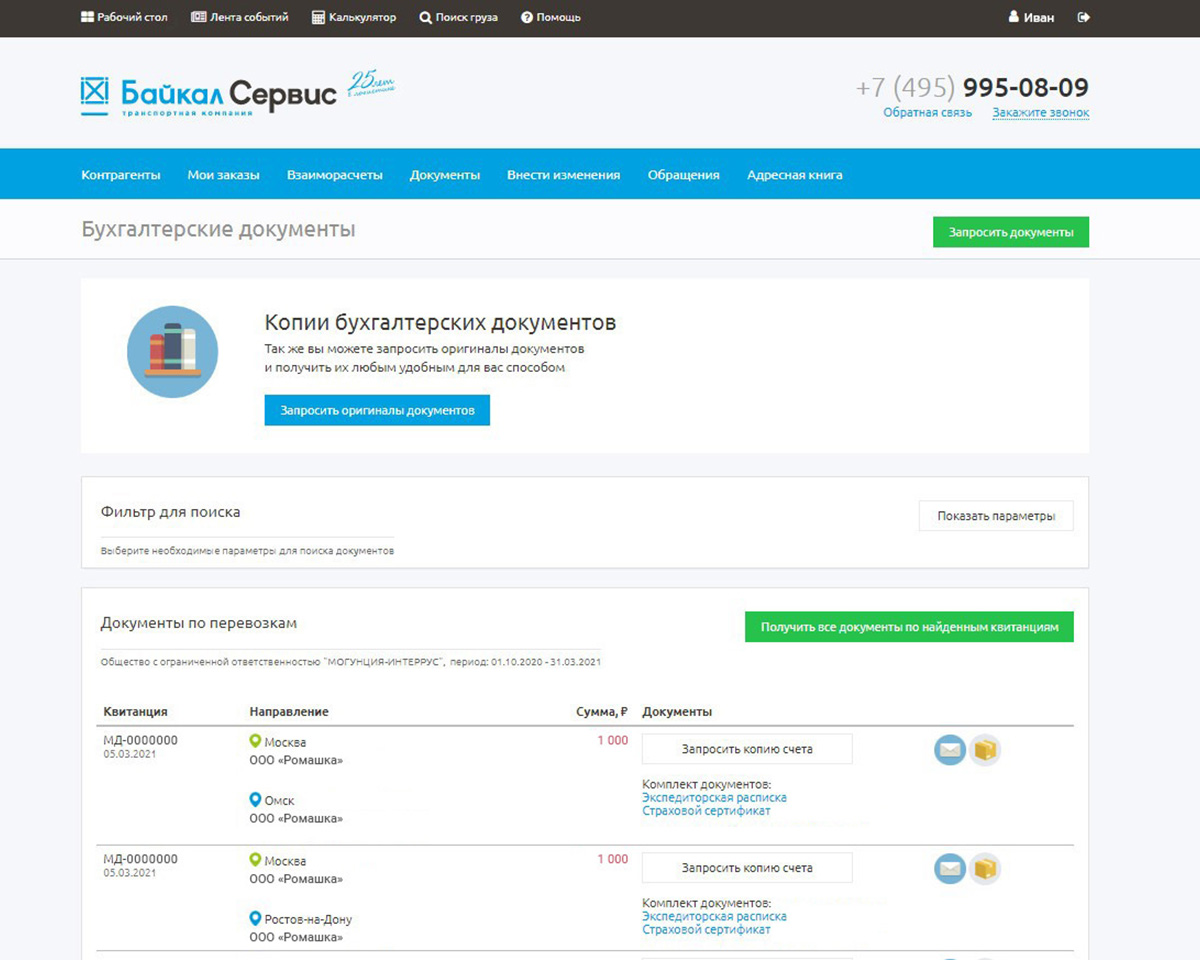
Task: Open the Взаиморасчеты menu section
Action: 334,175
